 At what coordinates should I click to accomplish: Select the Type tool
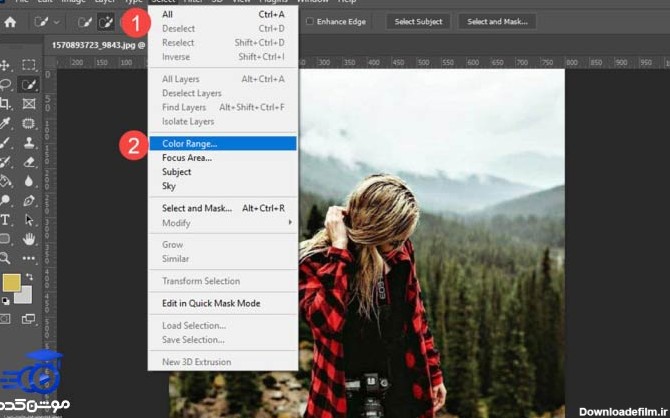click(x=7, y=220)
